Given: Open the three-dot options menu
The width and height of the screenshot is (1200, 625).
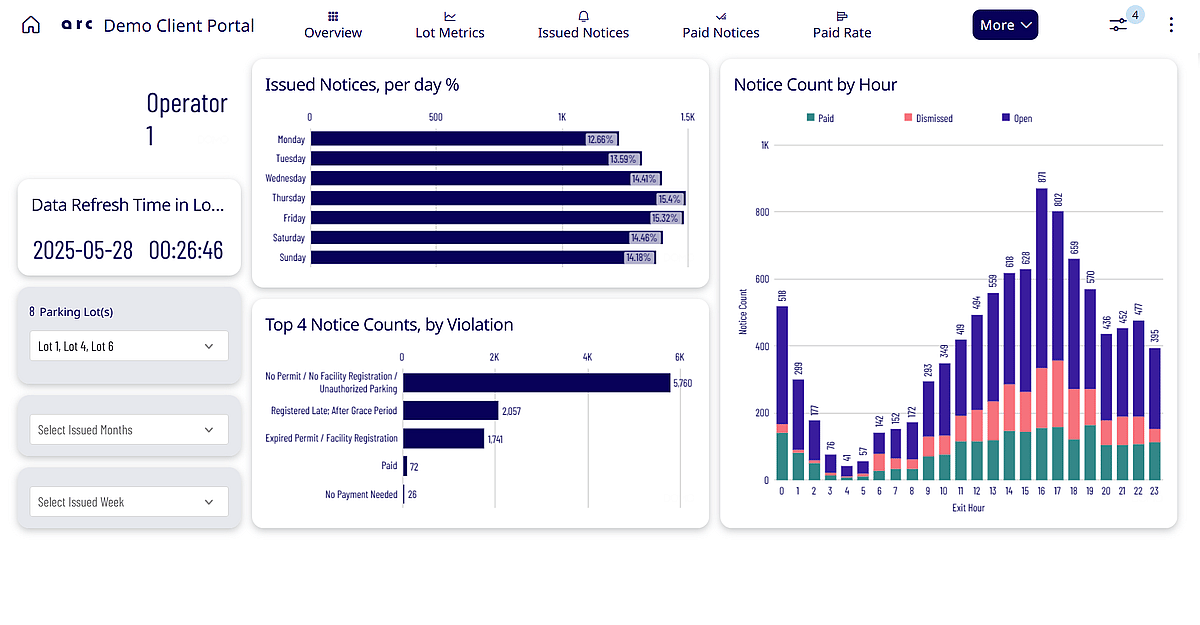Looking at the screenshot, I should click(1171, 26).
